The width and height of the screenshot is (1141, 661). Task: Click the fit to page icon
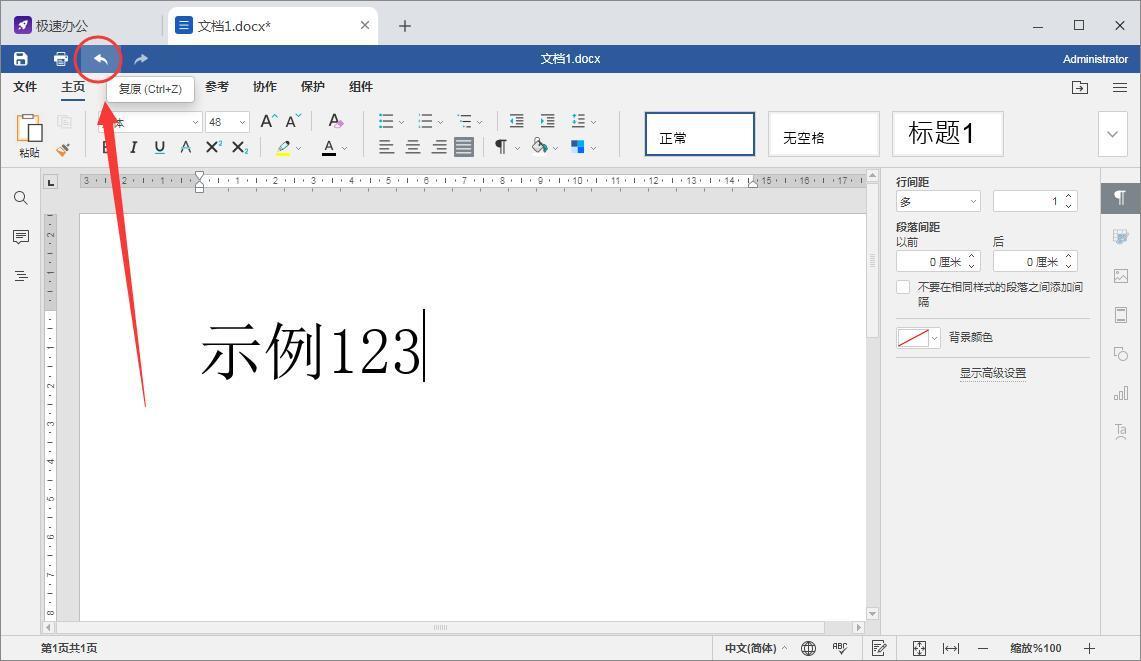(x=919, y=648)
